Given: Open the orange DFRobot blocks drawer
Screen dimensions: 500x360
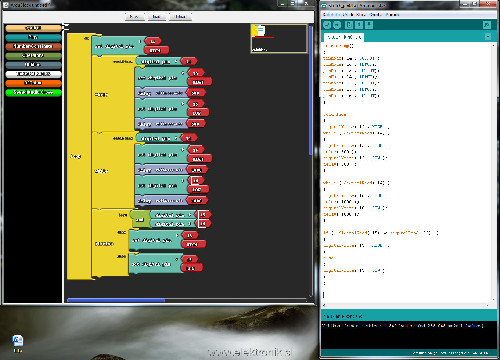Looking at the screenshot, I should (x=33, y=83).
